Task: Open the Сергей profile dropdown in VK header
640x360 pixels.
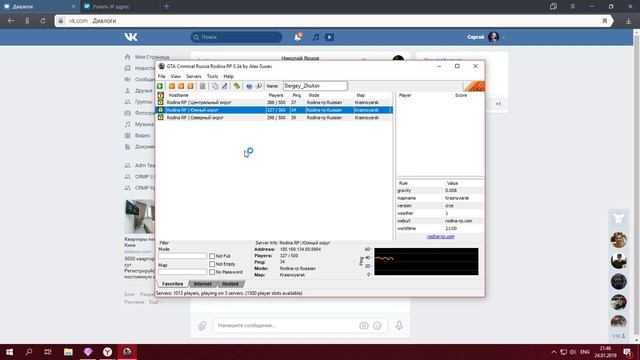Action: tap(486, 37)
